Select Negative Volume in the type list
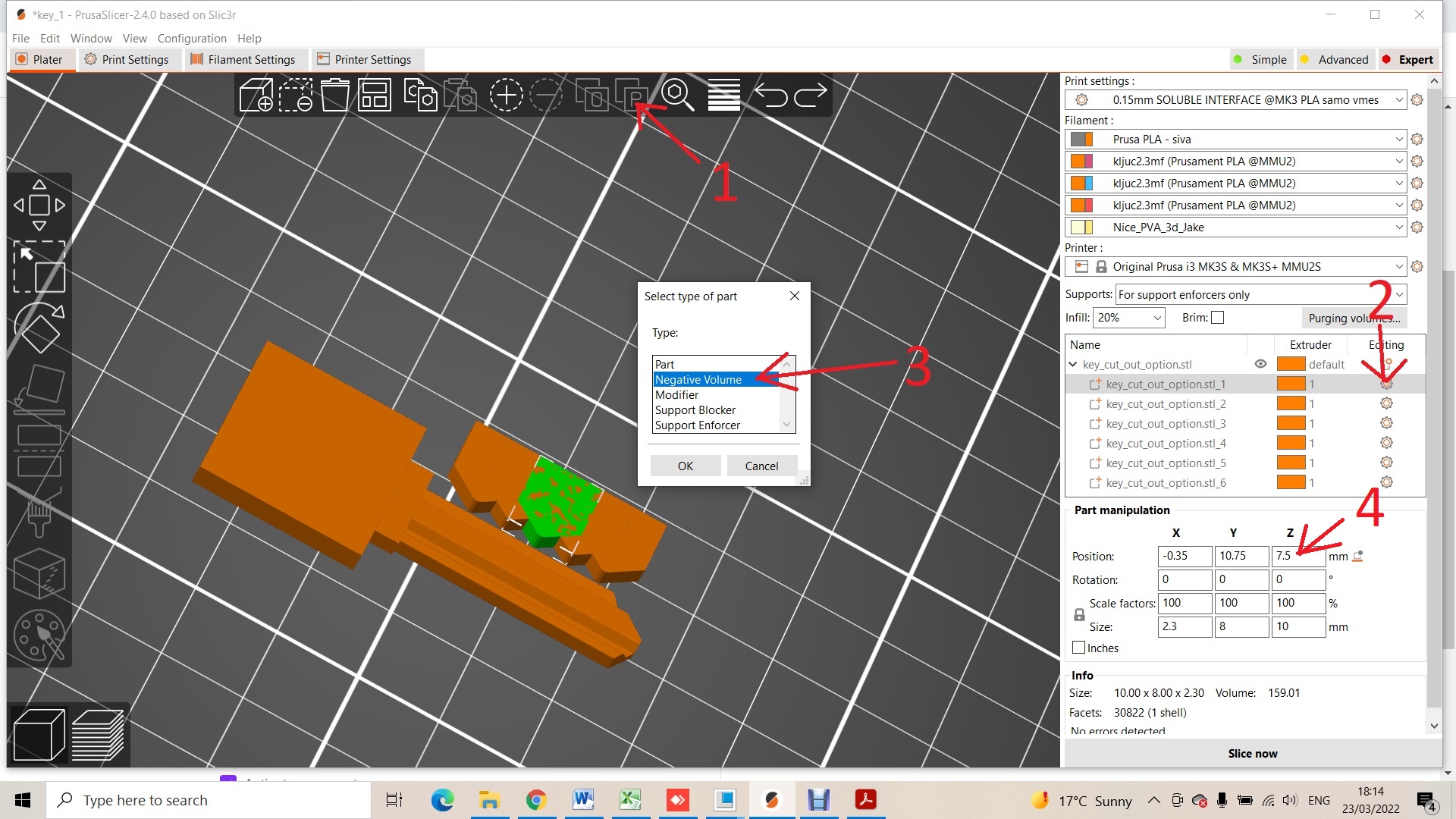The width and height of the screenshot is (1456, 819). point(698,379)
